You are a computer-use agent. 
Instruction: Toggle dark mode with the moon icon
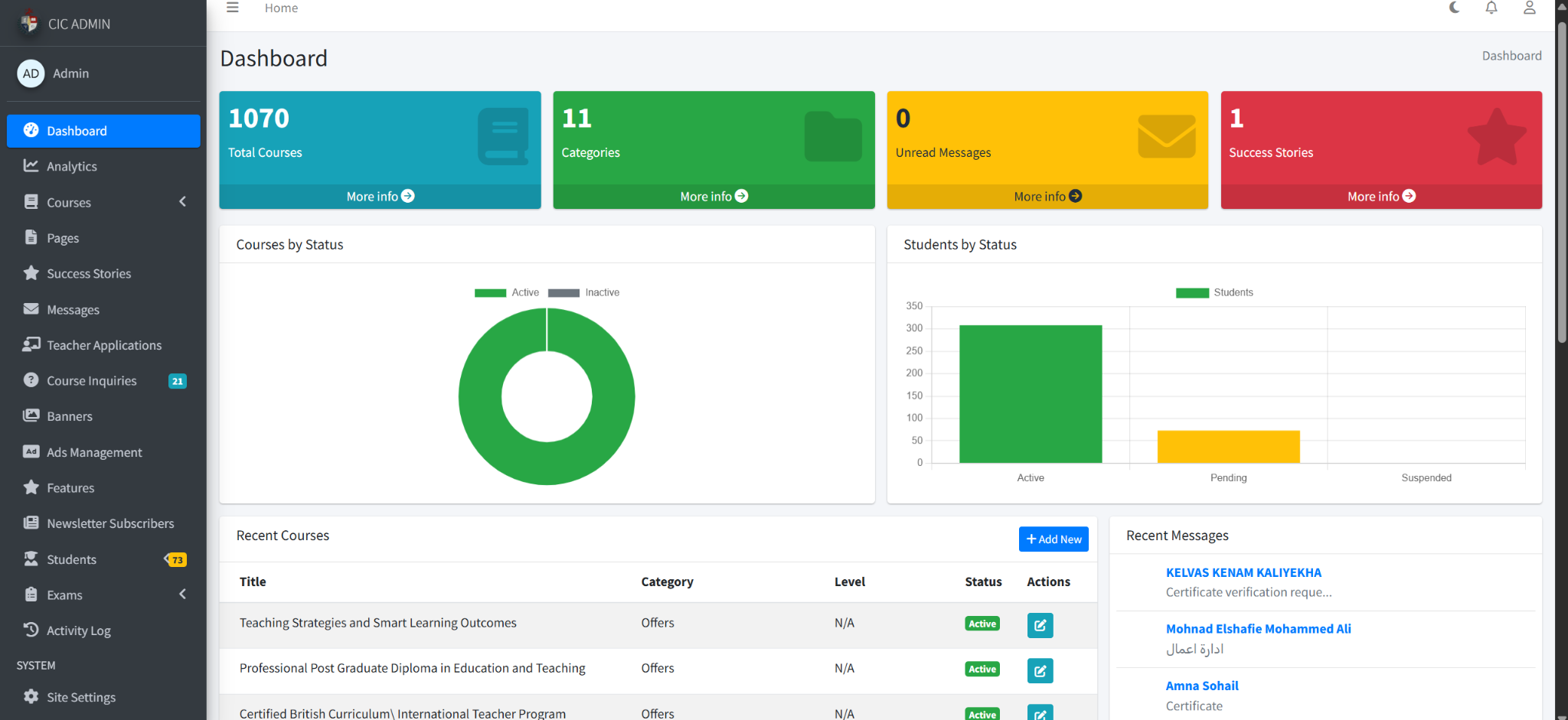point(1455,8)
